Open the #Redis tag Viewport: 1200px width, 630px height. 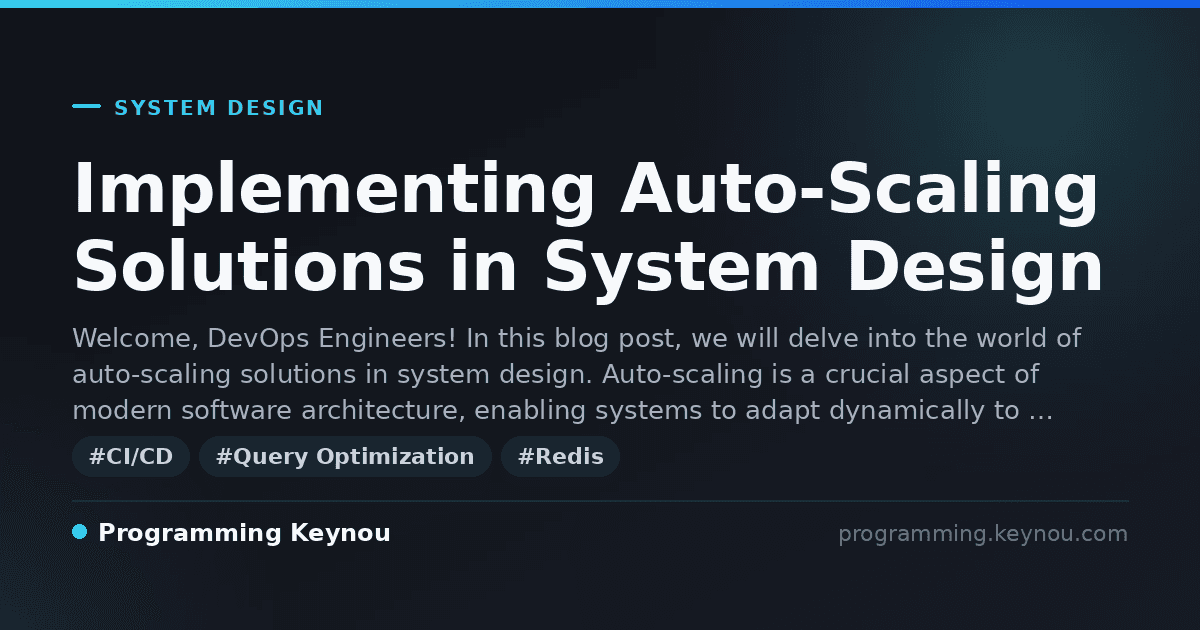[x=560, y=457]
